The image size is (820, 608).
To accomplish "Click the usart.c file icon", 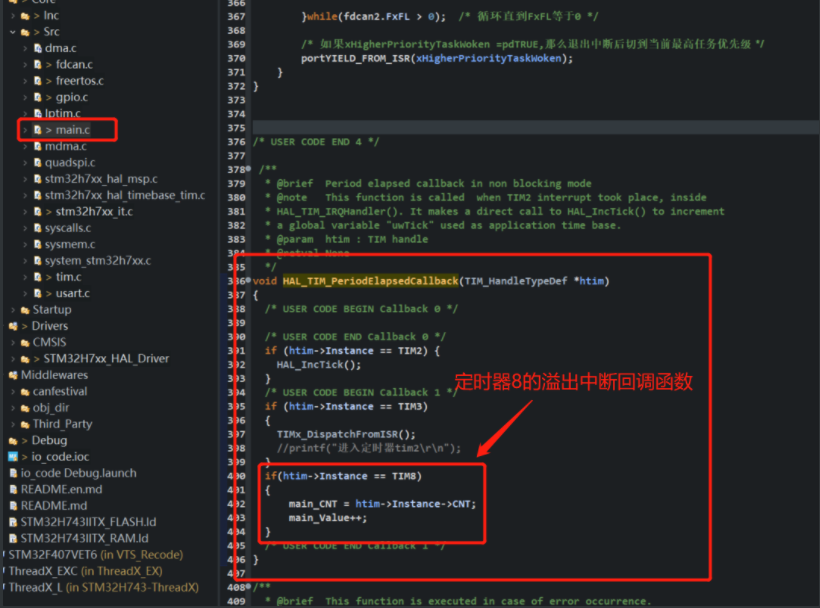I will [38, 293].
